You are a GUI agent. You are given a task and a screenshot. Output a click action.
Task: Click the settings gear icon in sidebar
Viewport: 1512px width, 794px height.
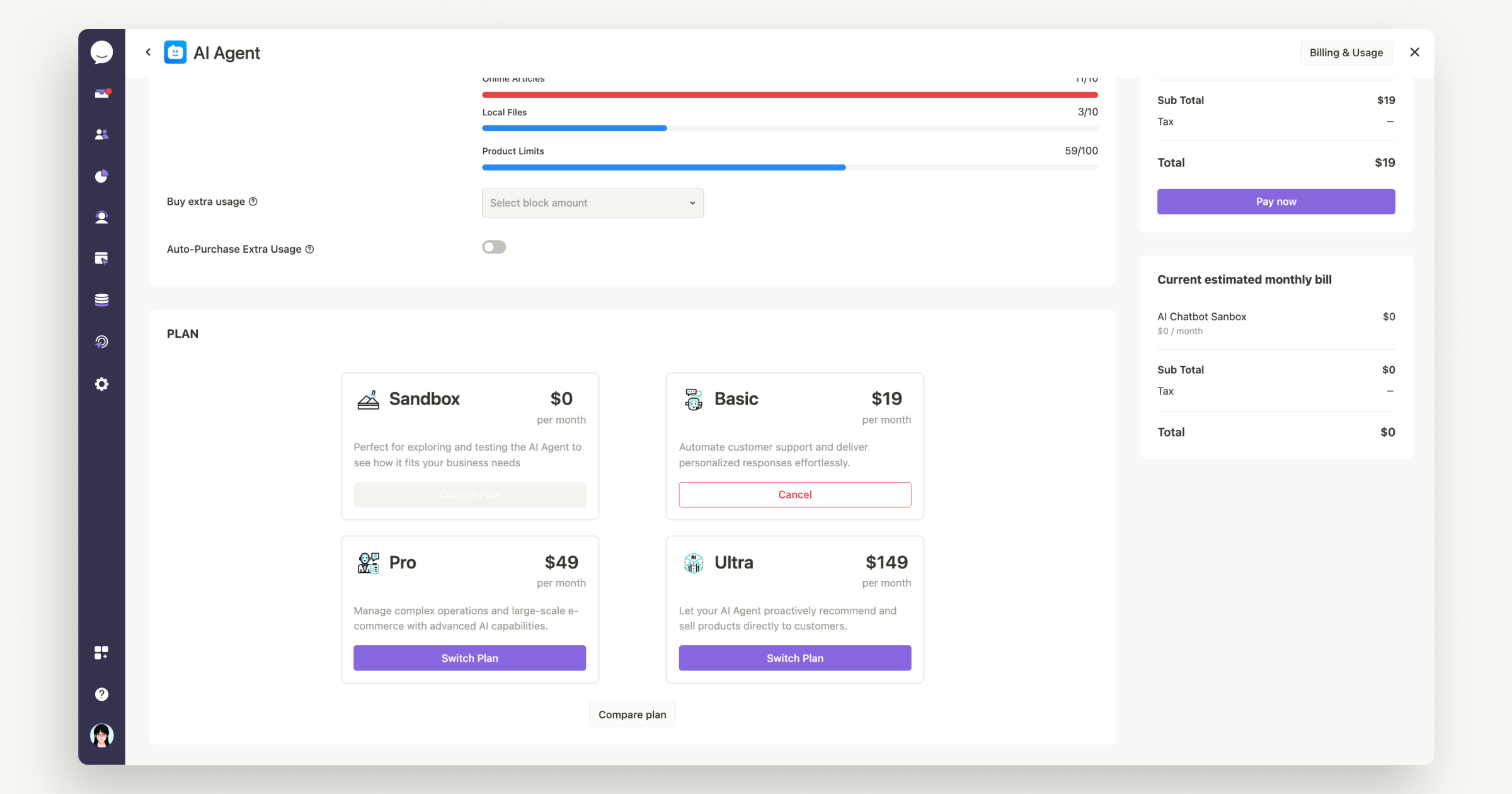pos(102,384)
